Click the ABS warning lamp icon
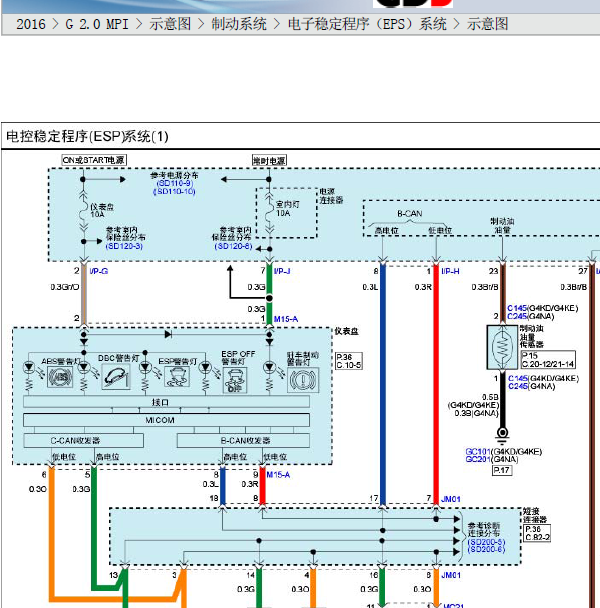Viewport: 600px width, 608px height. coord(60,377)
